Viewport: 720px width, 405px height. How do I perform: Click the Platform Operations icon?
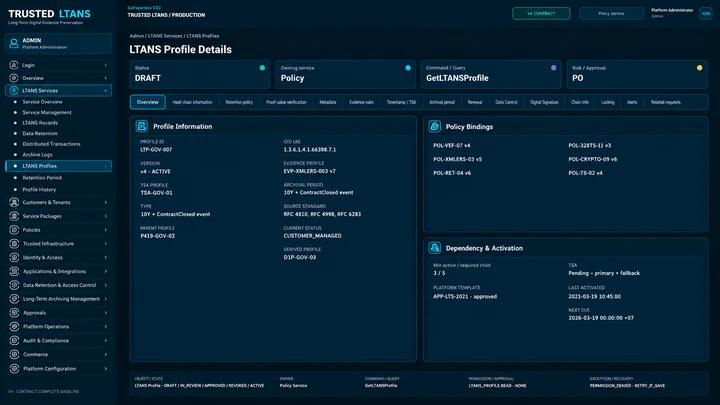pyautogui.click(x=14, y=326)
